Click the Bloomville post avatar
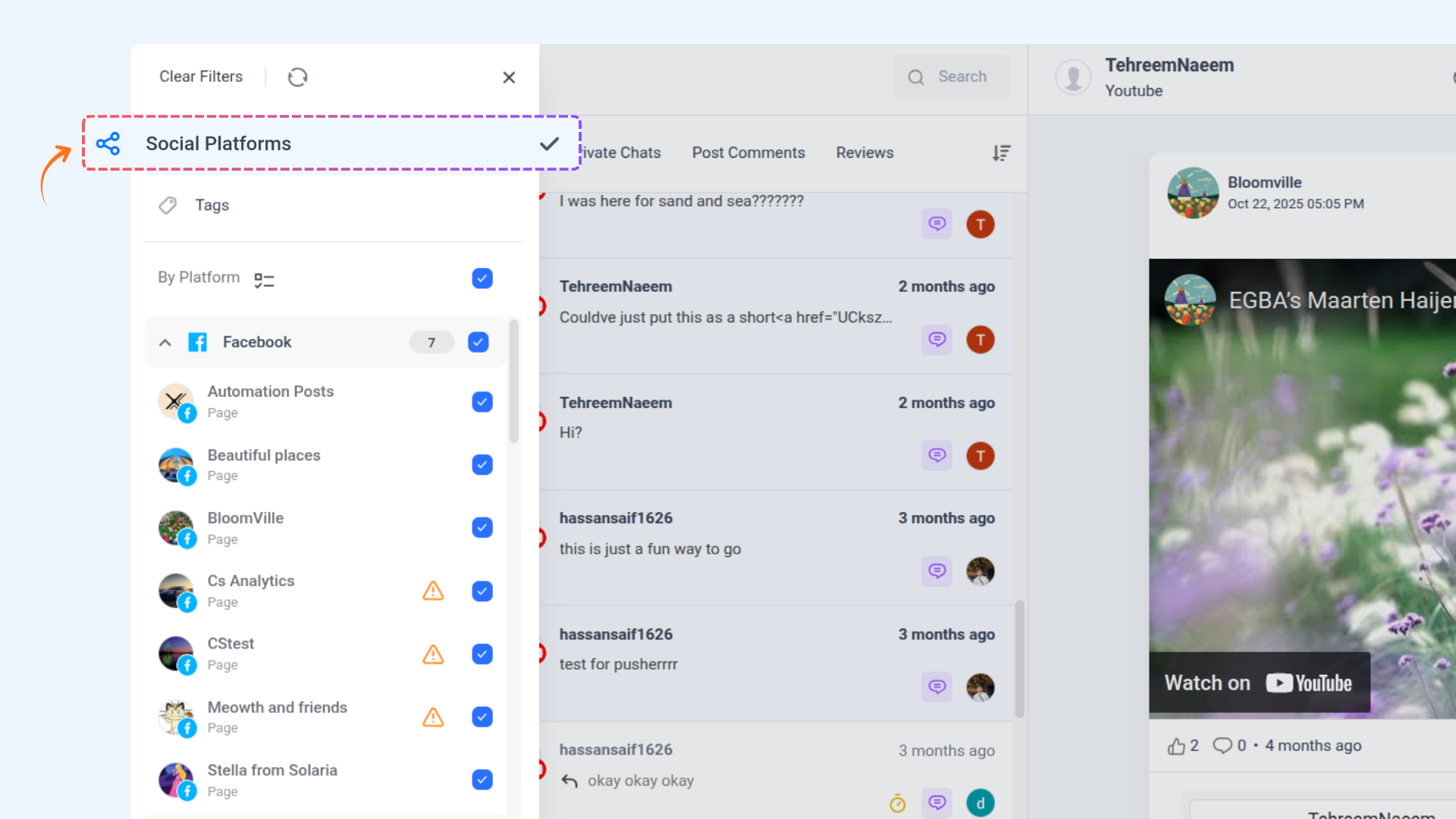 [x=1193, y=193]
